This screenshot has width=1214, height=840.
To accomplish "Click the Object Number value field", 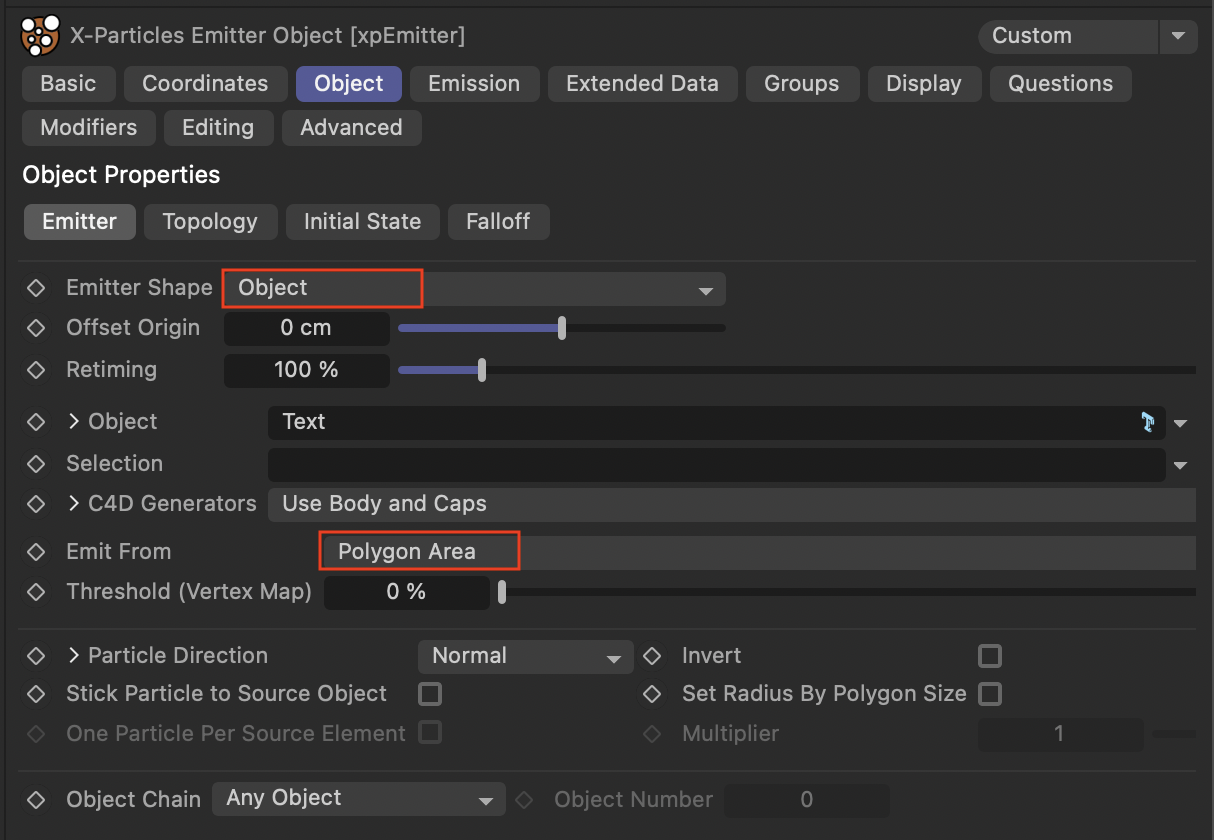I will point(806,800).
